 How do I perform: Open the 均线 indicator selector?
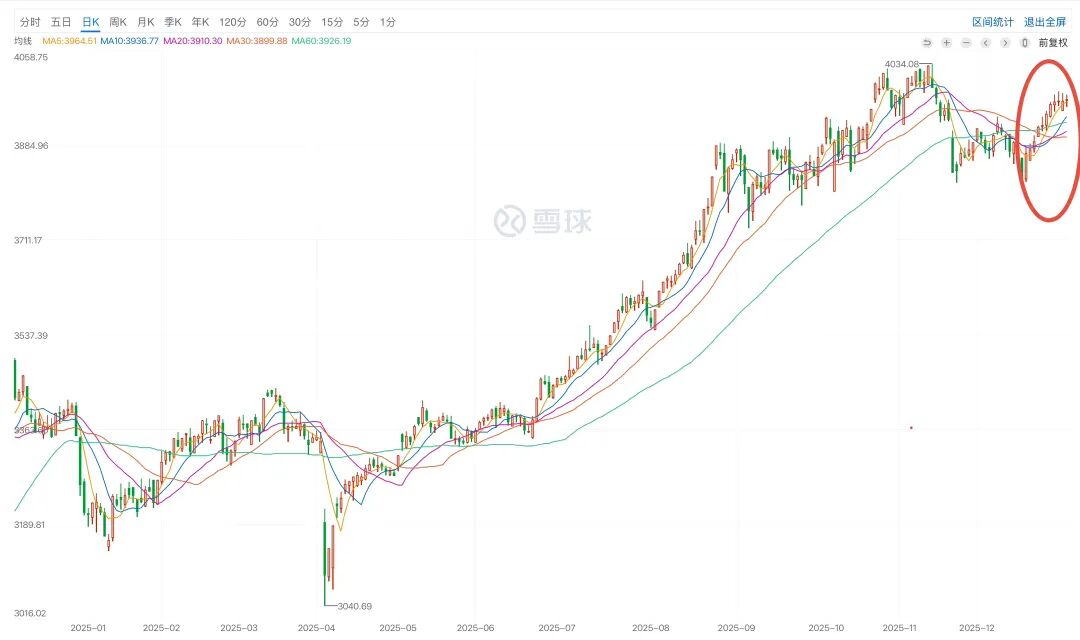click(x=23, y=41)
